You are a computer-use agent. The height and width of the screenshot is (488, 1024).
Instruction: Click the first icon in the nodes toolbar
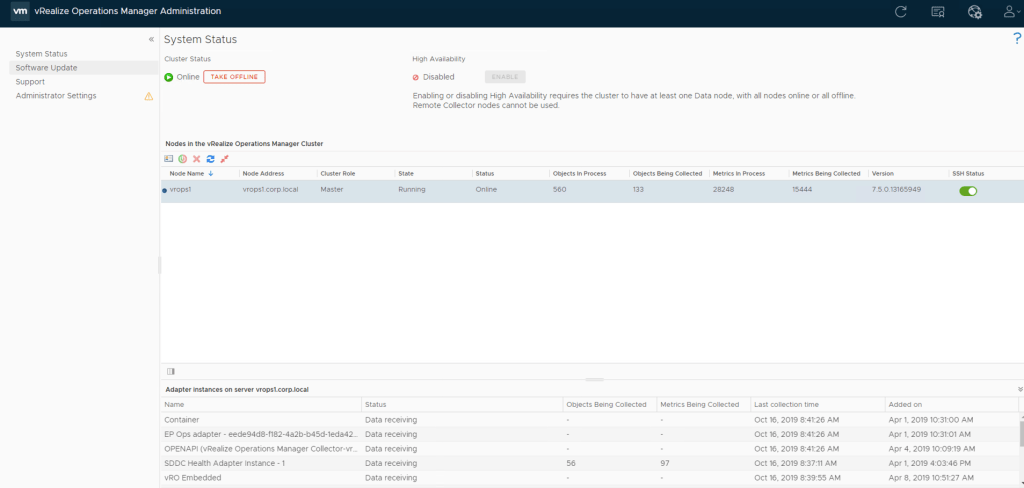click(x=168, y=159)
